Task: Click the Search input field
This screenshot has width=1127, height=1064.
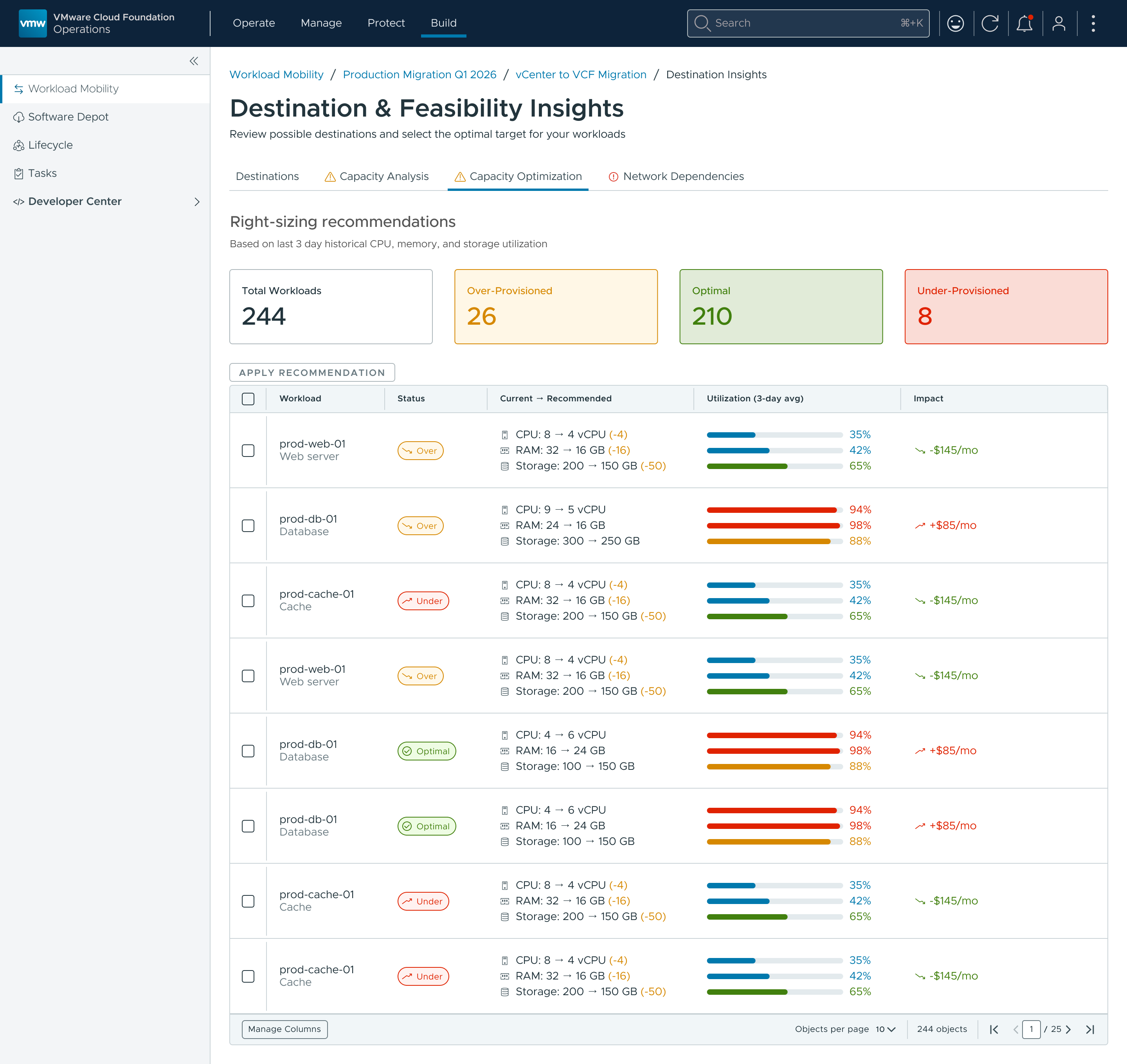Action: (808, 23)
